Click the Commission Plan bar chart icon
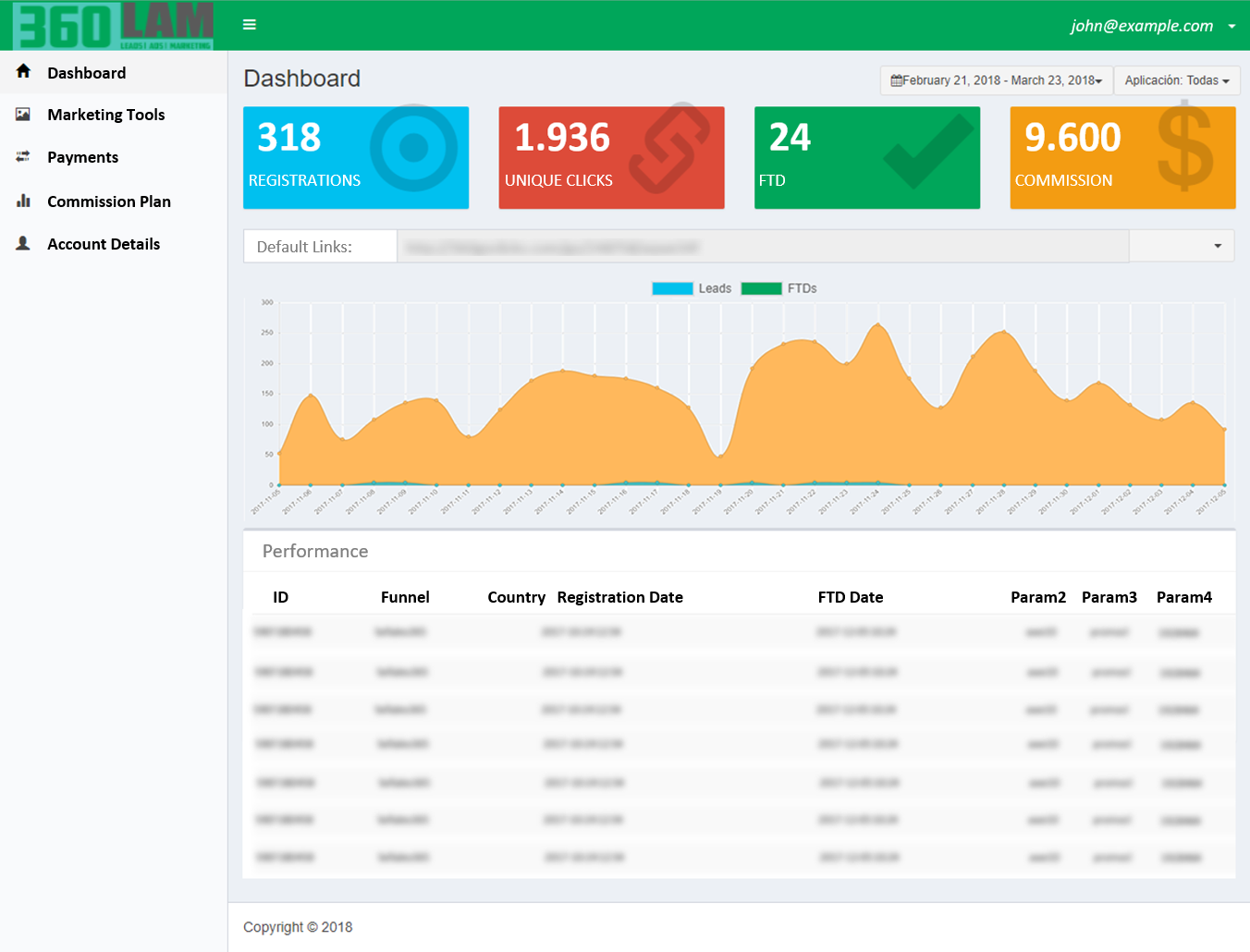Screen dimensions: 1250x952 tap(23, 201)
